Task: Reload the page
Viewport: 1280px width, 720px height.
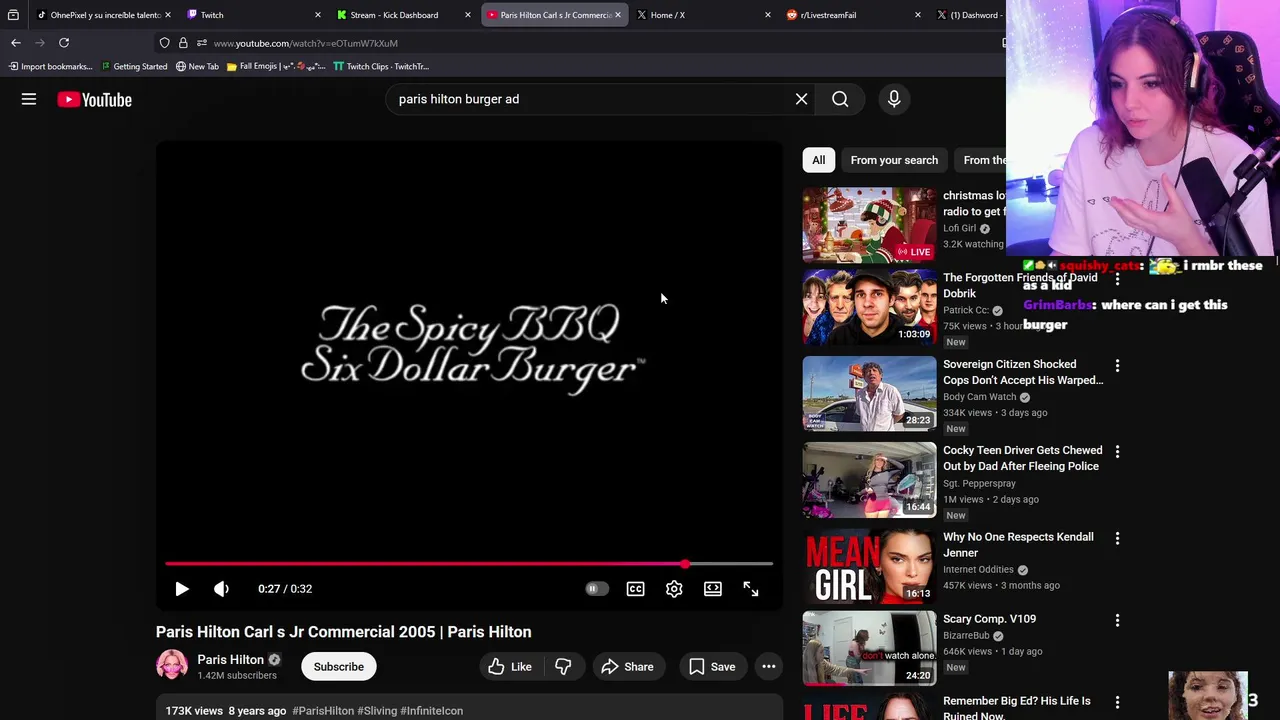Action: (64, 43)
